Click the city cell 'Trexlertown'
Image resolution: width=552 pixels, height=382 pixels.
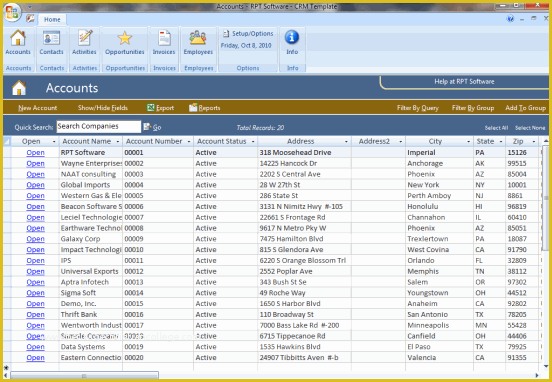point(439,239)
